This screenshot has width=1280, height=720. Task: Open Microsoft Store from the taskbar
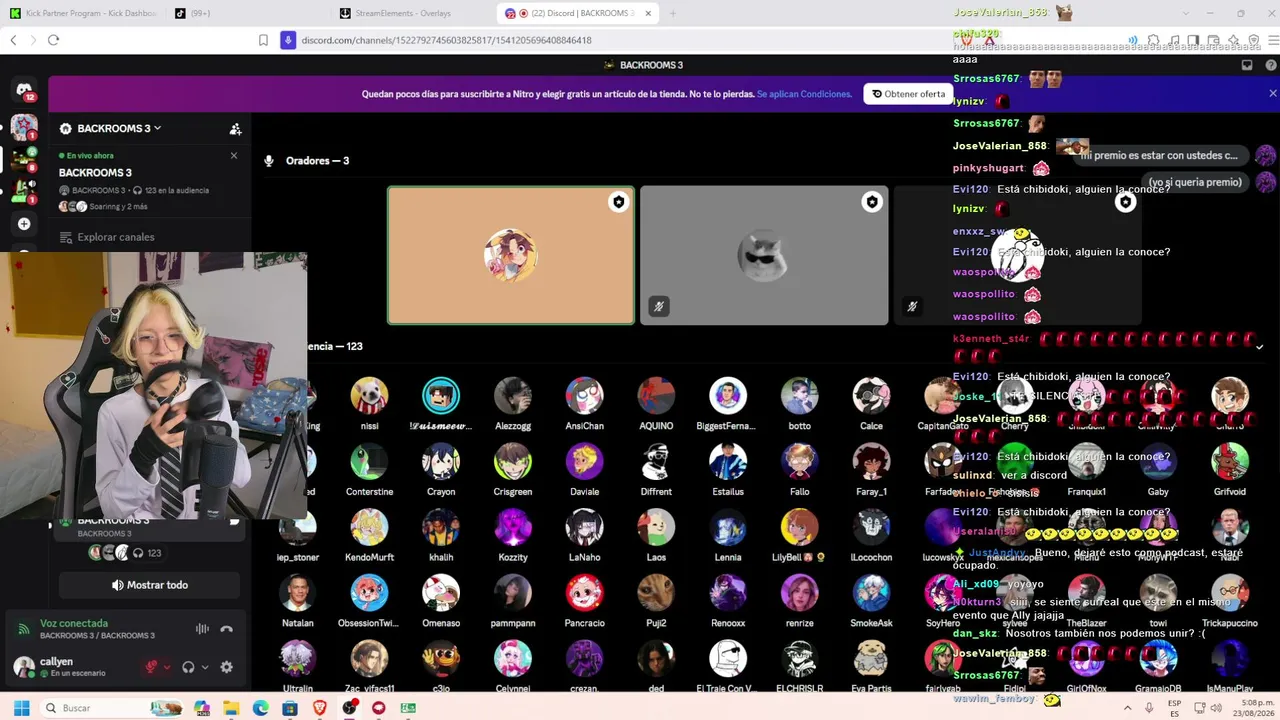(290, 708)
